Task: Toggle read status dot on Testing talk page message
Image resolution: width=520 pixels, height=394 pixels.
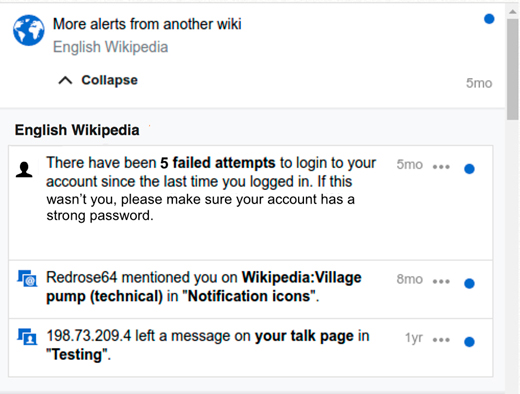Action: pos(469,342)
